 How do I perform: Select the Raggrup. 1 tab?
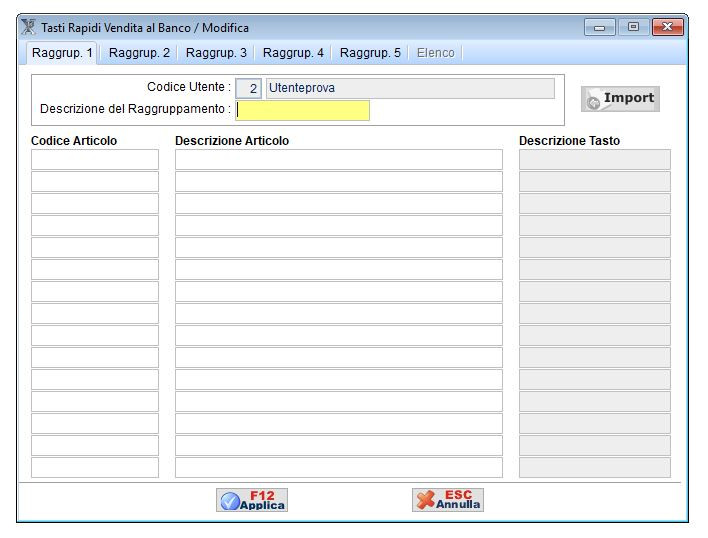pos(62,53)
